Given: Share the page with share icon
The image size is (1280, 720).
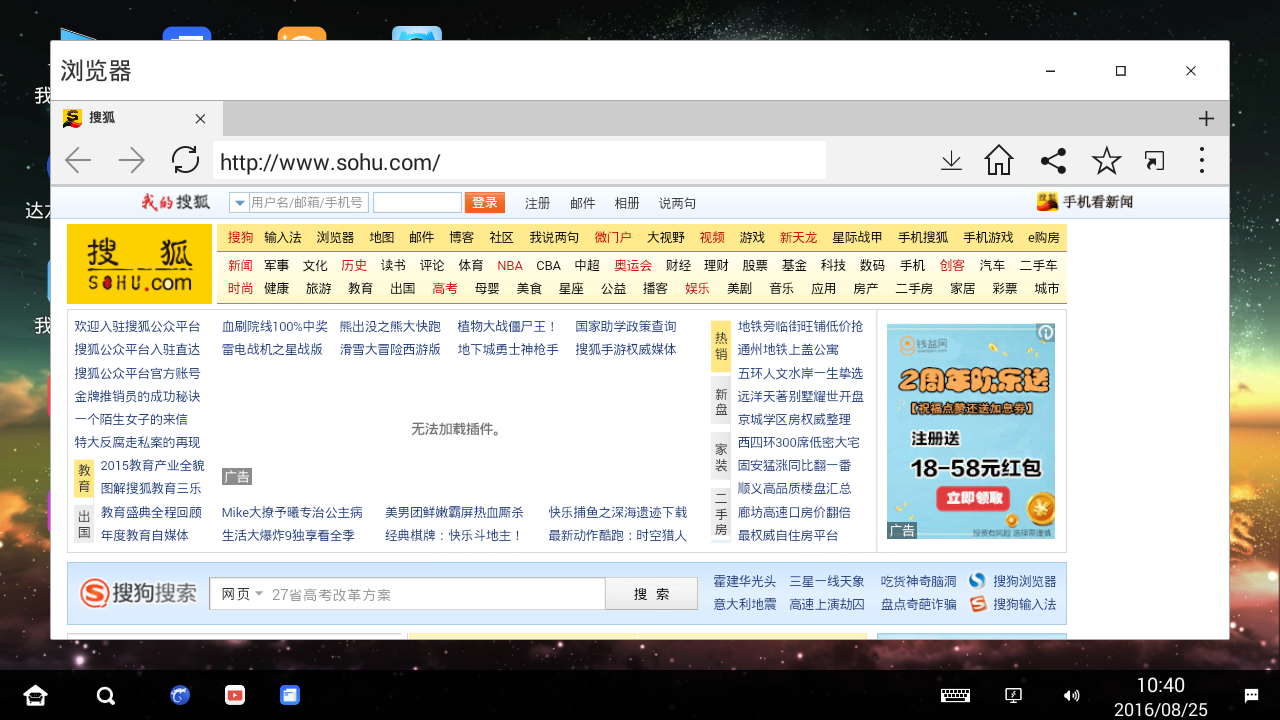Looking at the screenshot, I should [x=1053, y=160].
